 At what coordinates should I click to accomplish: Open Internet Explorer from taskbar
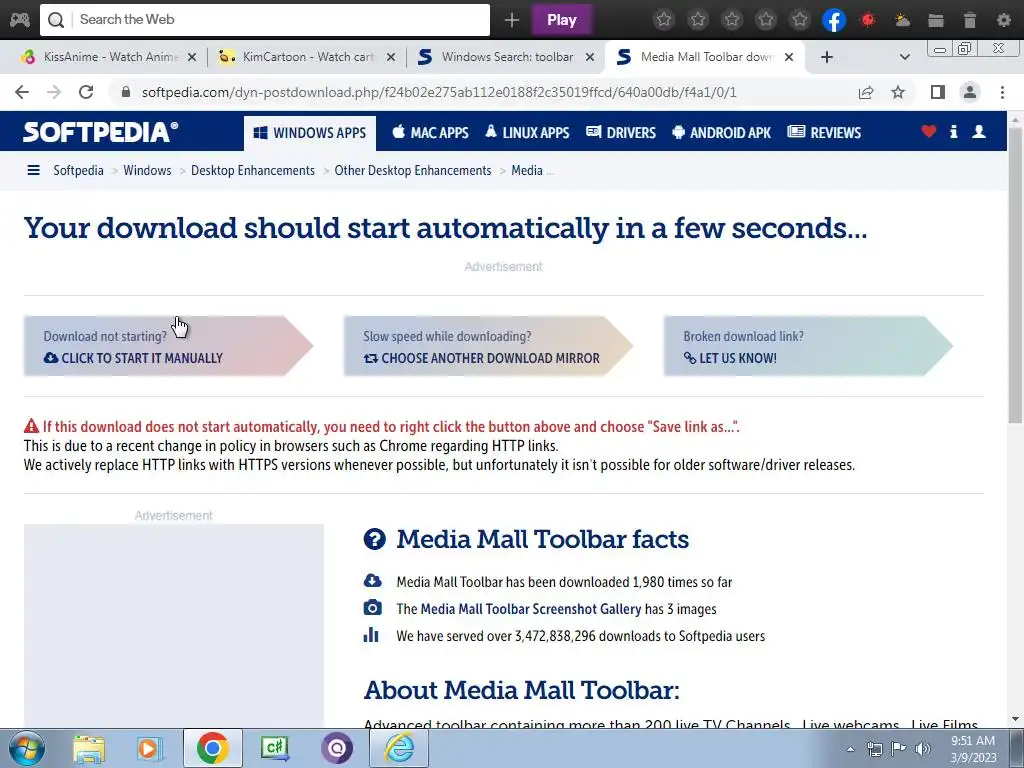coord(399,748)
